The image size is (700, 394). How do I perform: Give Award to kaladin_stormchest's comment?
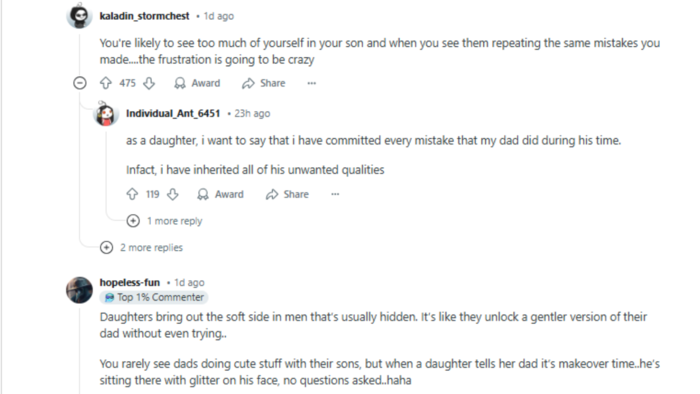click(197, 83)
